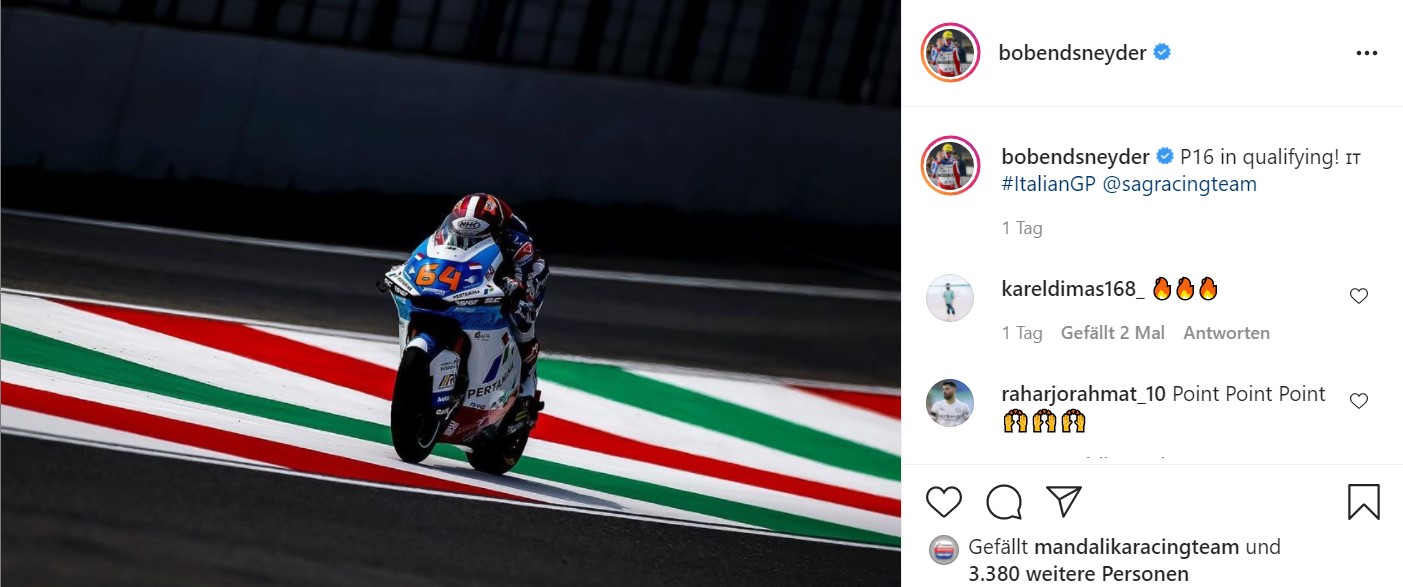View kareldimas168_ profile picture
1403x587 pixels.
[x=950, y=298]
